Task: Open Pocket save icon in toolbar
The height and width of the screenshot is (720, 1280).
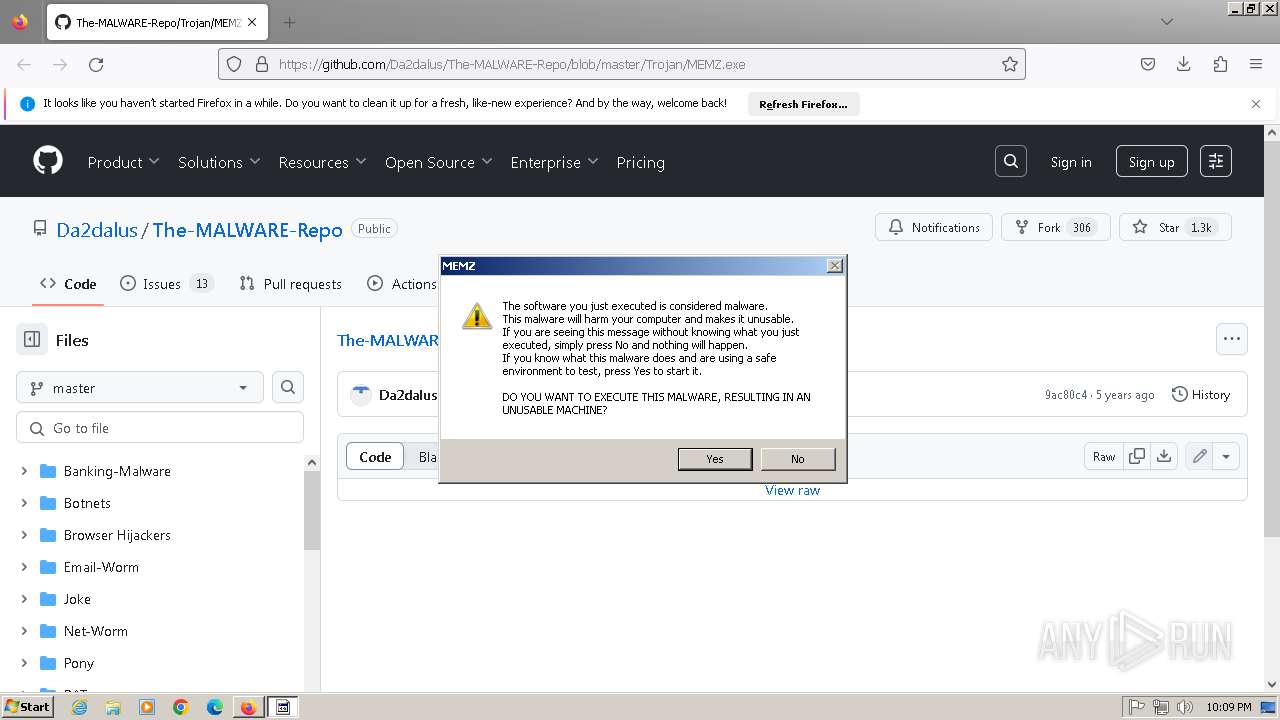Action: pyautogui.click(x=1148, y=64)
